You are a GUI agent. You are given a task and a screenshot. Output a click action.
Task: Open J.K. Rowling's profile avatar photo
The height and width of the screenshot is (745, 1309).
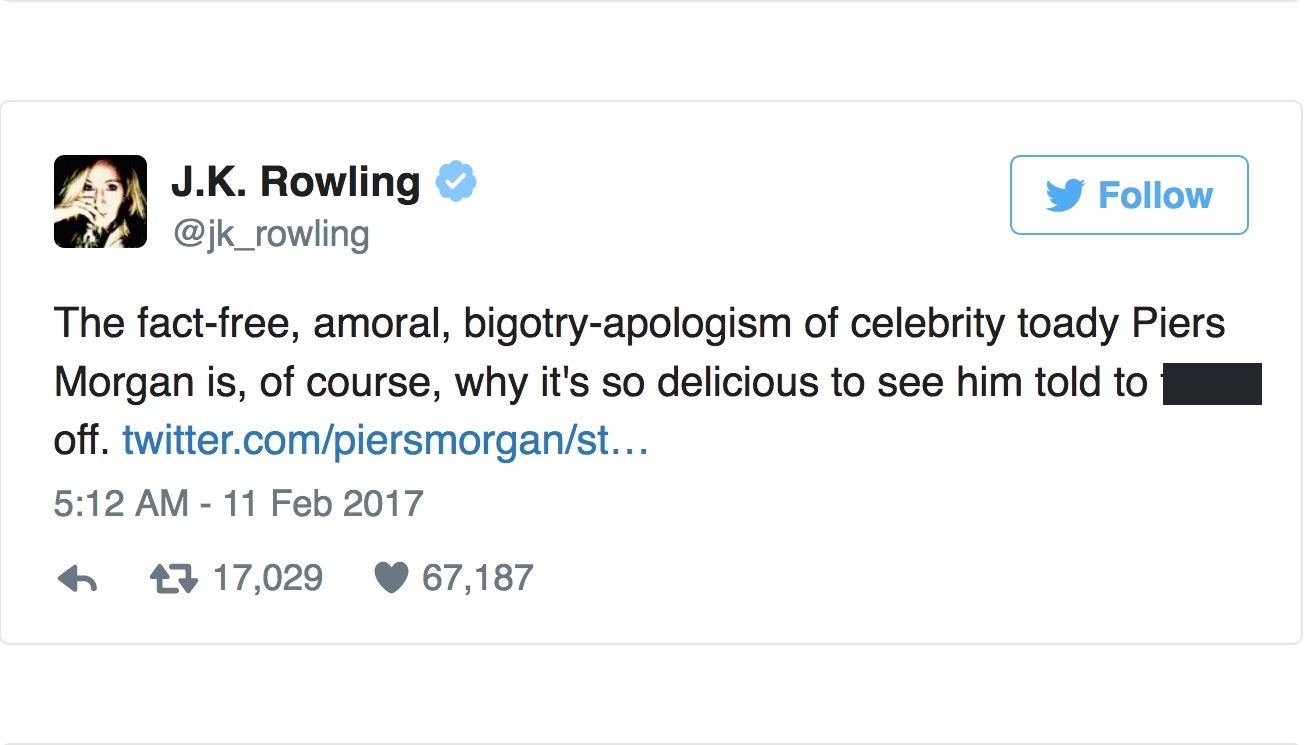point(100,201)
